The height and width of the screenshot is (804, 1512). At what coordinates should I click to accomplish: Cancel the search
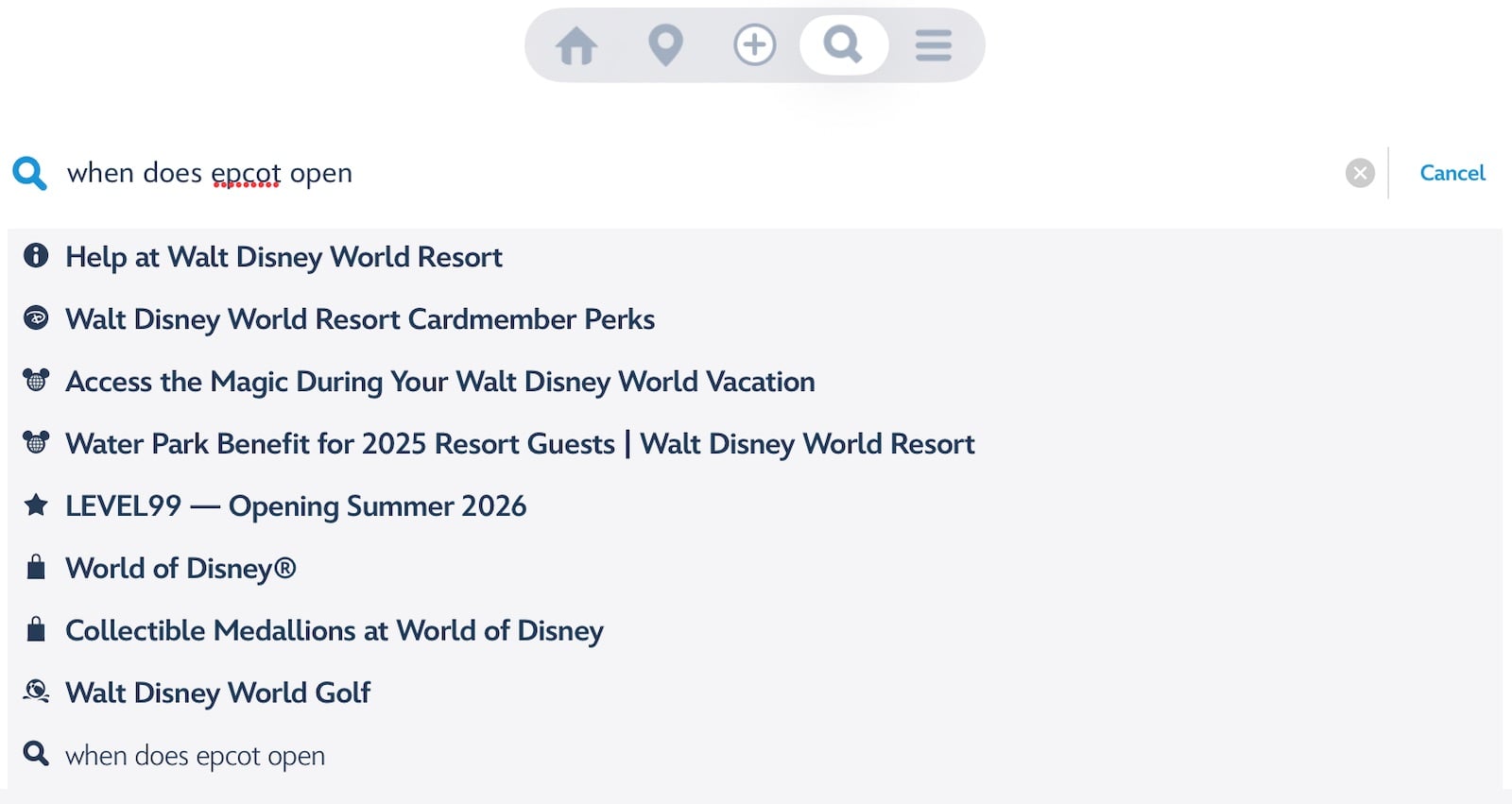pyautogui.click(x=1452, y=173)
